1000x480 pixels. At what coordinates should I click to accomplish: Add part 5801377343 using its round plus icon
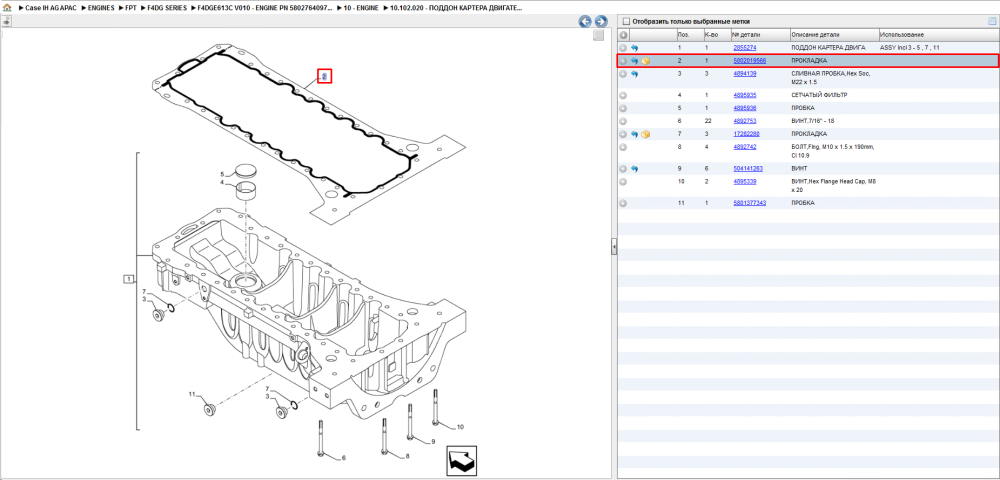(x=623, y=203)
